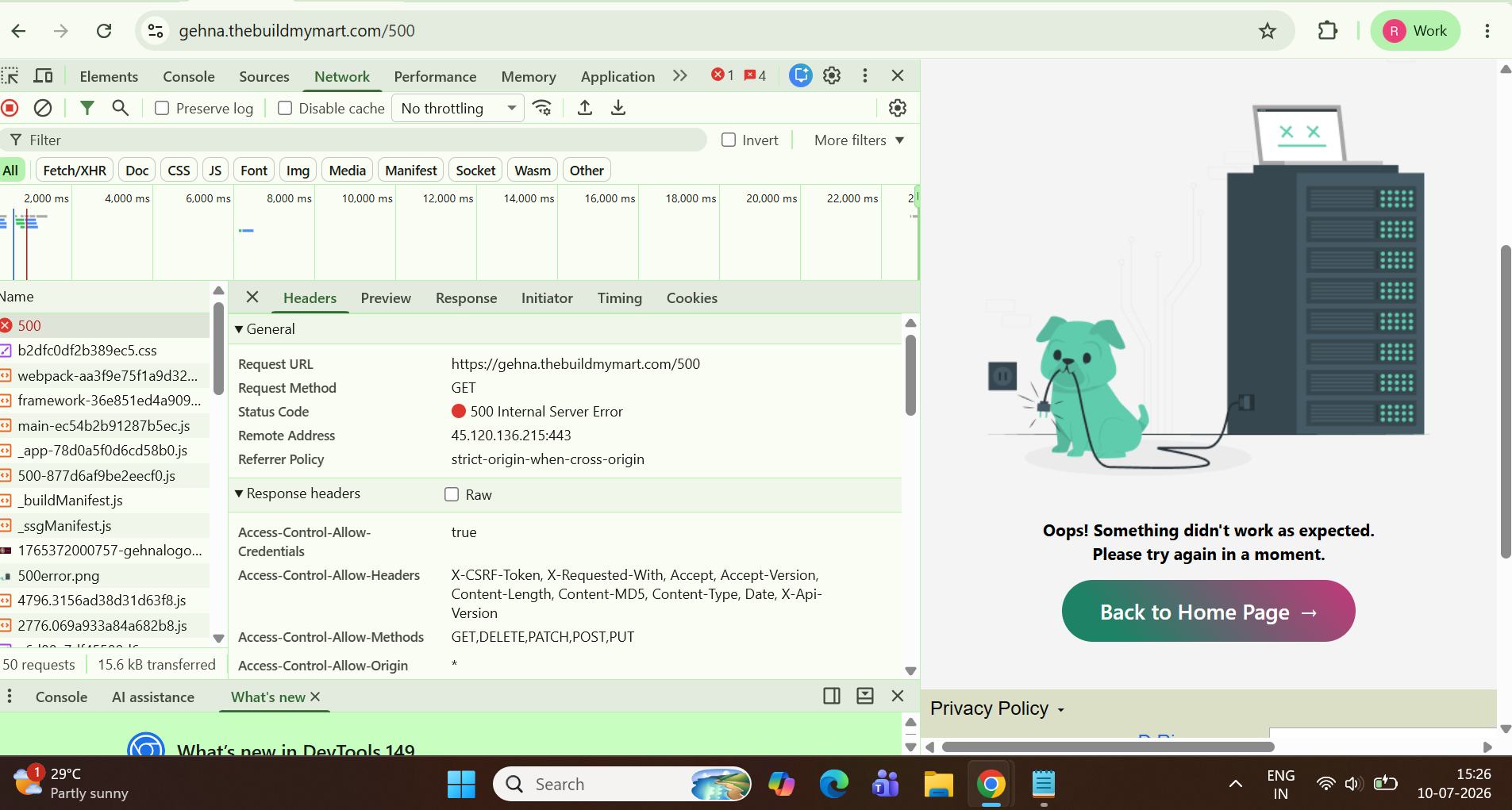Open the Performance tab
The image size is (1512, 810).
(x=435, y=76)
